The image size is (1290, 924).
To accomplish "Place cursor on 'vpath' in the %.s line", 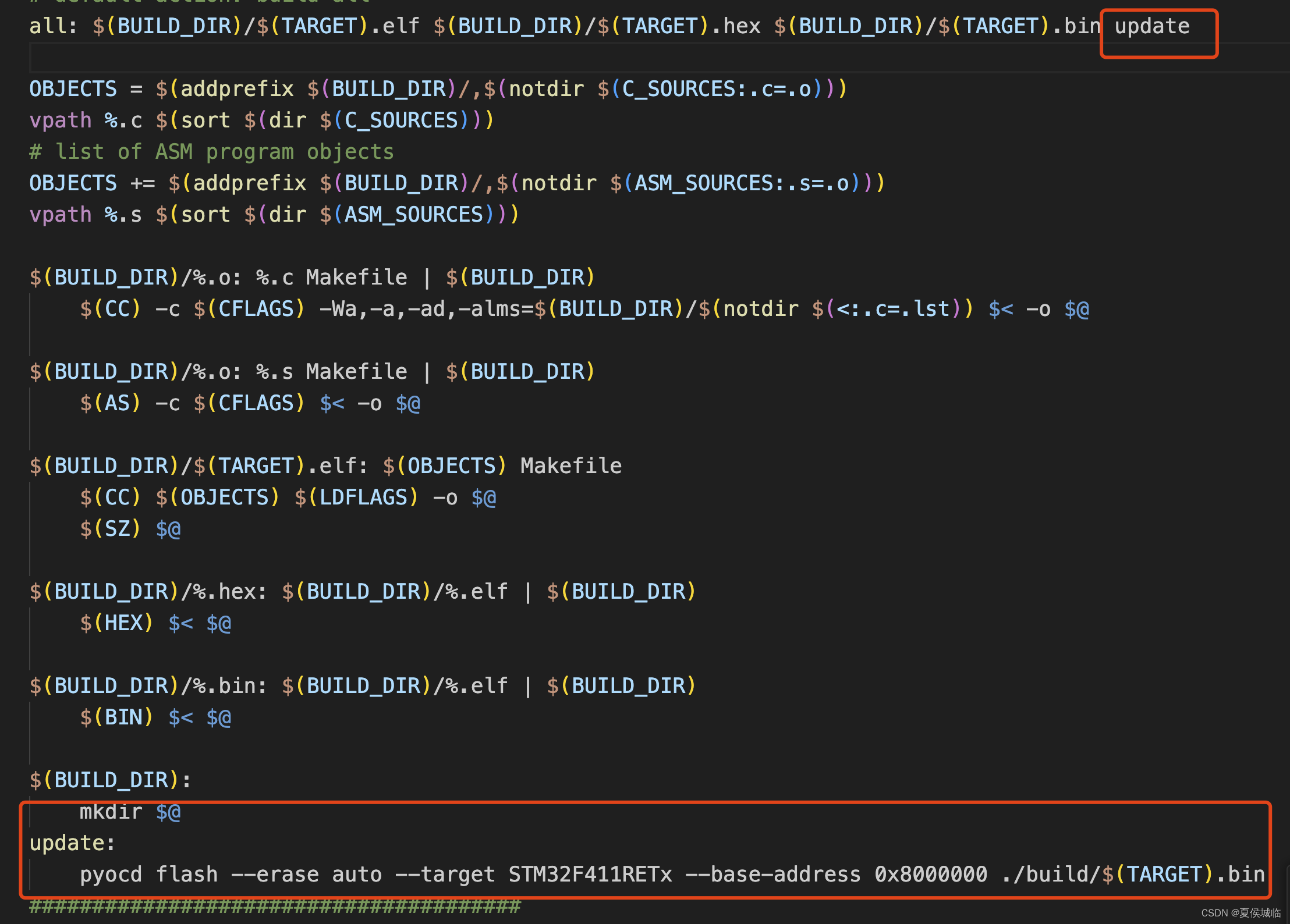I will (61, 215).
